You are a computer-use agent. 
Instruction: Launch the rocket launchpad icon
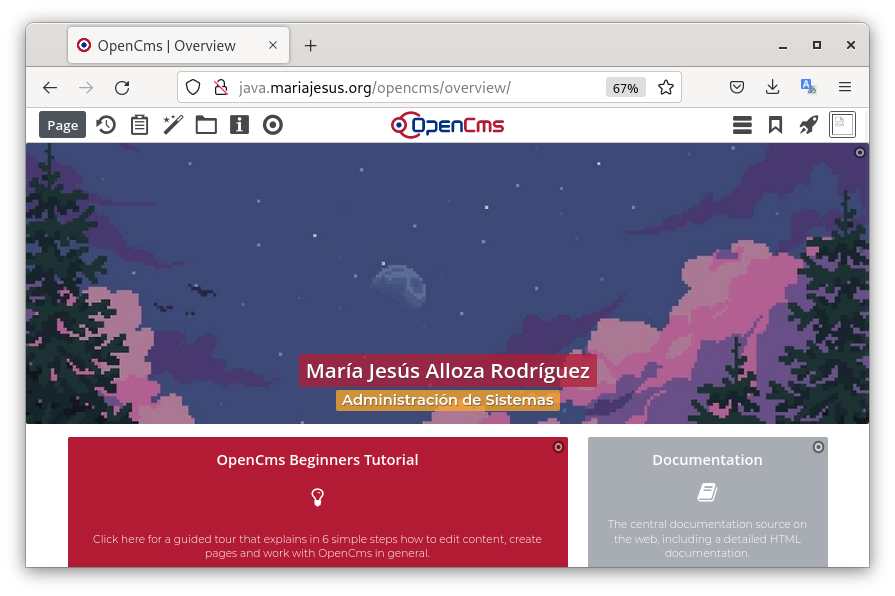point(808,125)
